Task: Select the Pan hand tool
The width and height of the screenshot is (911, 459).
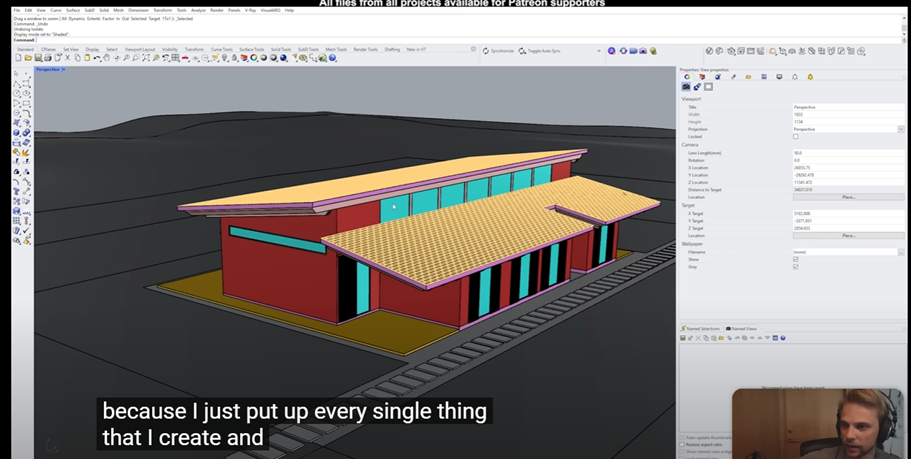Action: pos(106,58)
